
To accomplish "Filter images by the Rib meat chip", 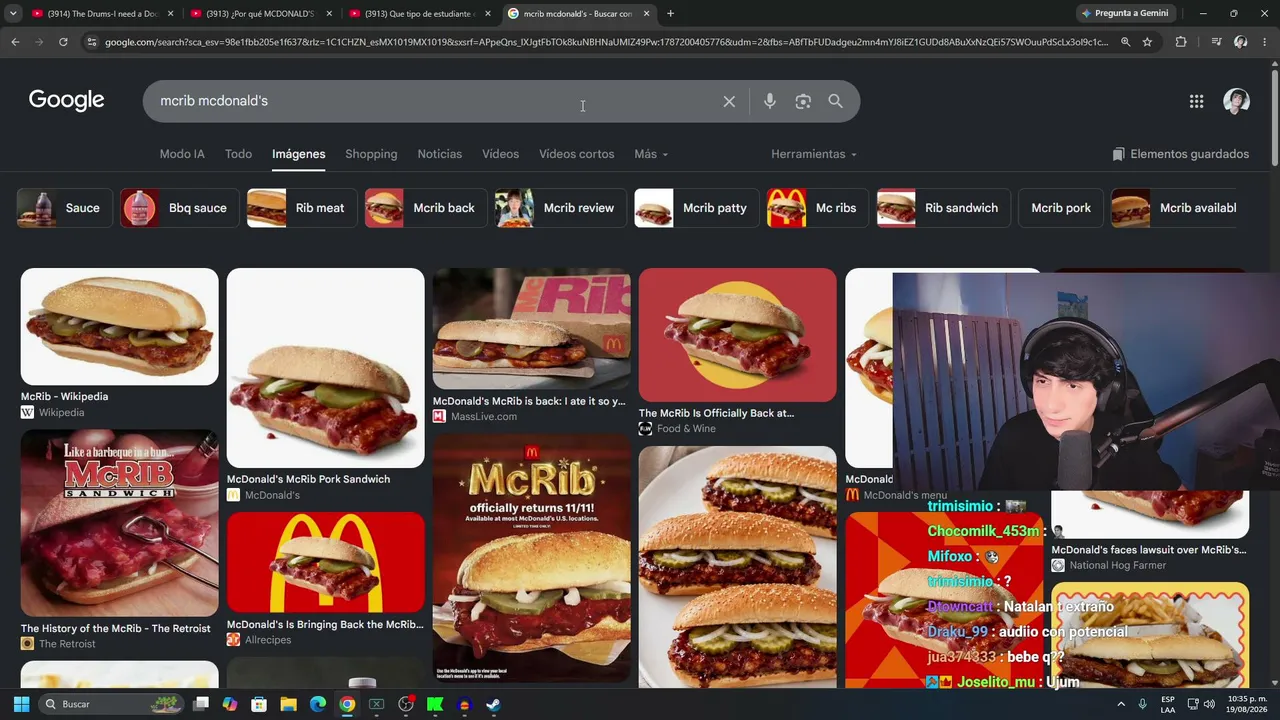I will pyautogui.click(x=301, y=208).
